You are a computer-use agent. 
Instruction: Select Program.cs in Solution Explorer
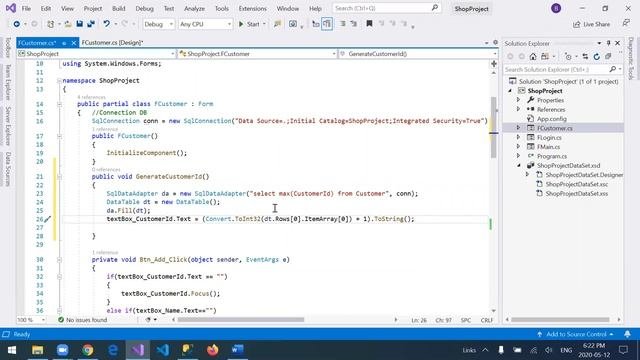551,156
